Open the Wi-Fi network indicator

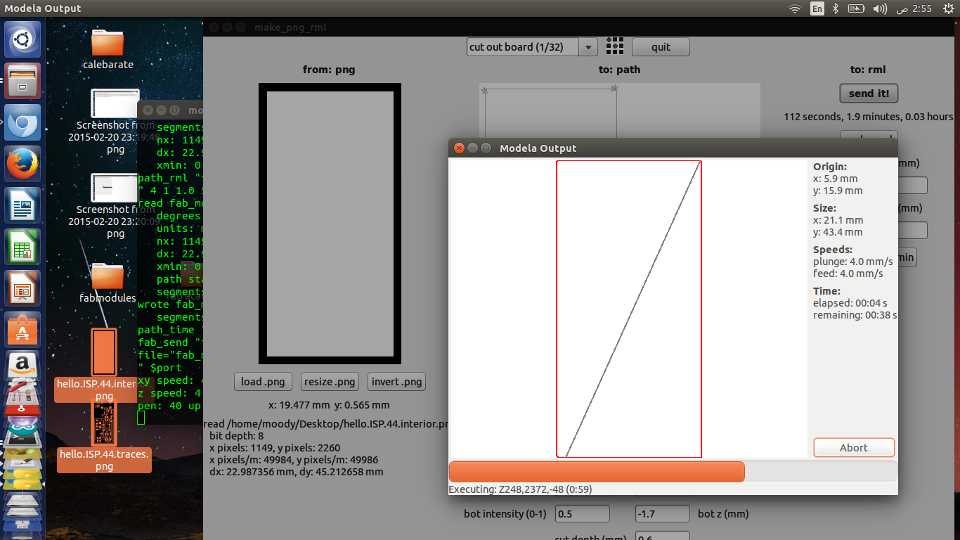click(794, 9)
